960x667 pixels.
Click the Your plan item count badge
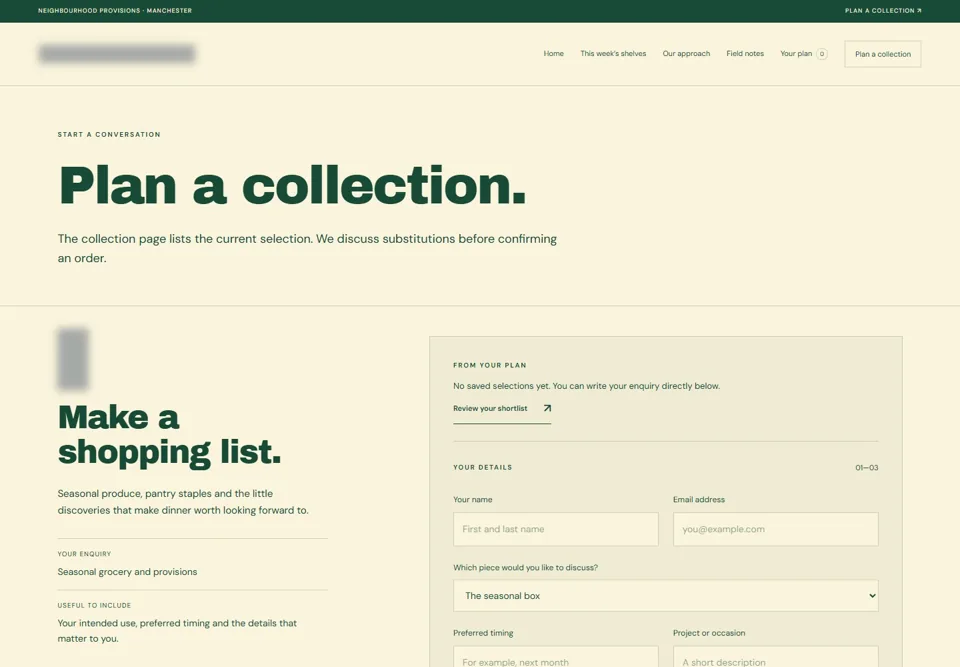coord(822,54)
